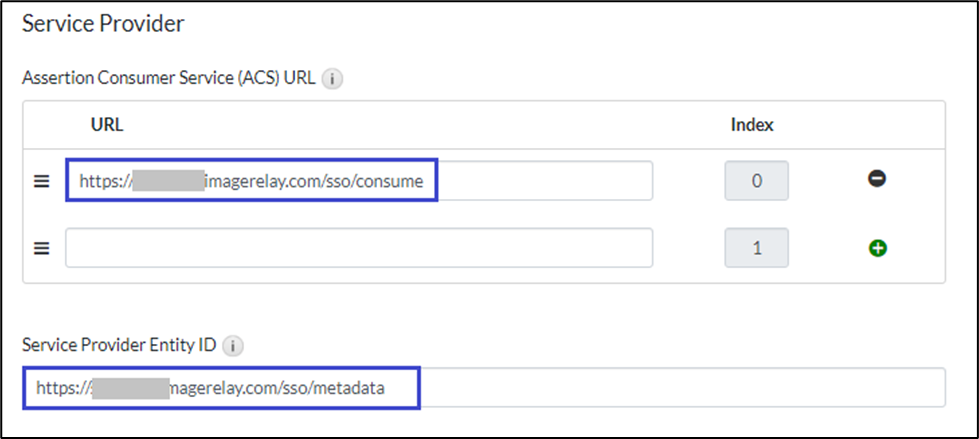Image resolution: width=979 pixels, height=439 pixels.
Task: Select the Index field showing 0
Action: tap(756, 182)
